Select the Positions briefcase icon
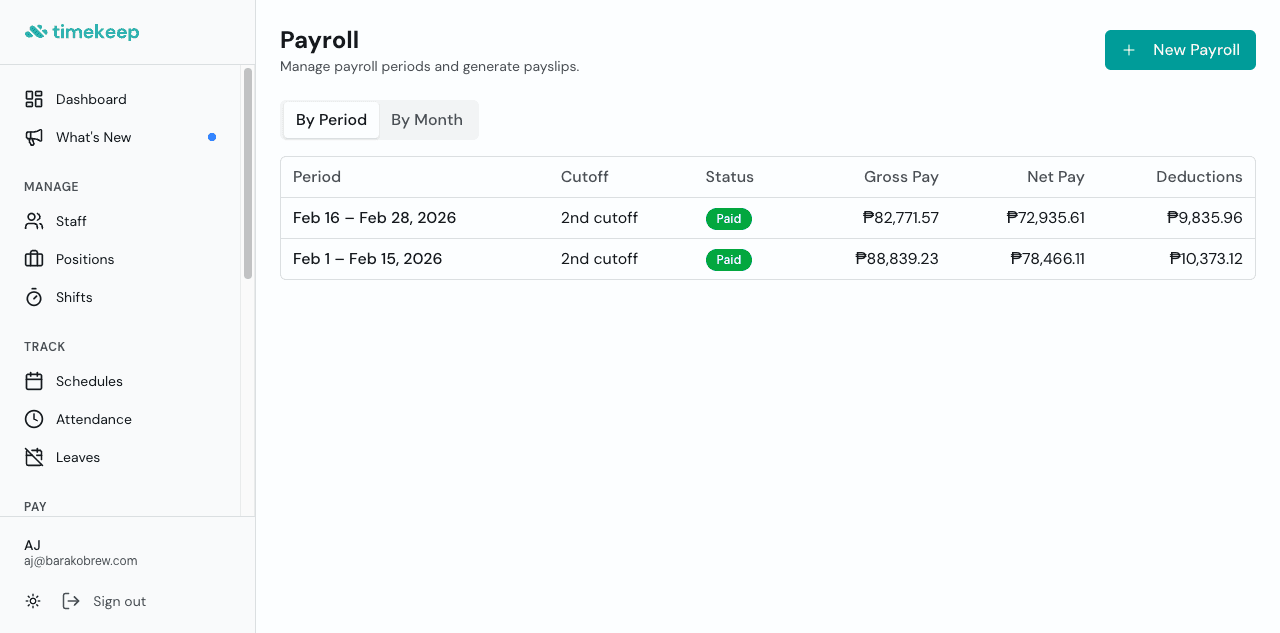 coord(33,259)
